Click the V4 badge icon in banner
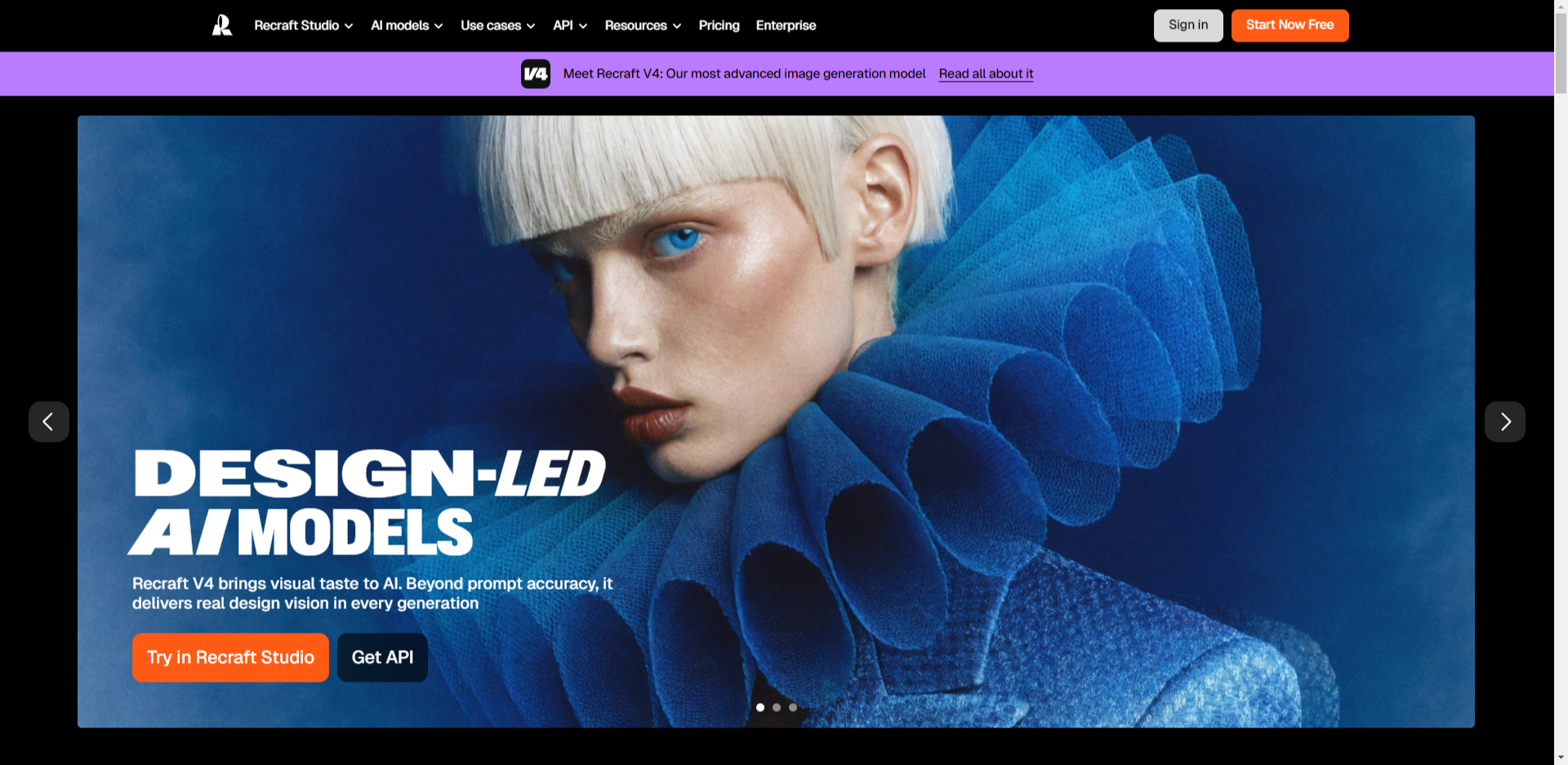The height and width of the screenshot is (765, 1568). (x=536, y=73)
